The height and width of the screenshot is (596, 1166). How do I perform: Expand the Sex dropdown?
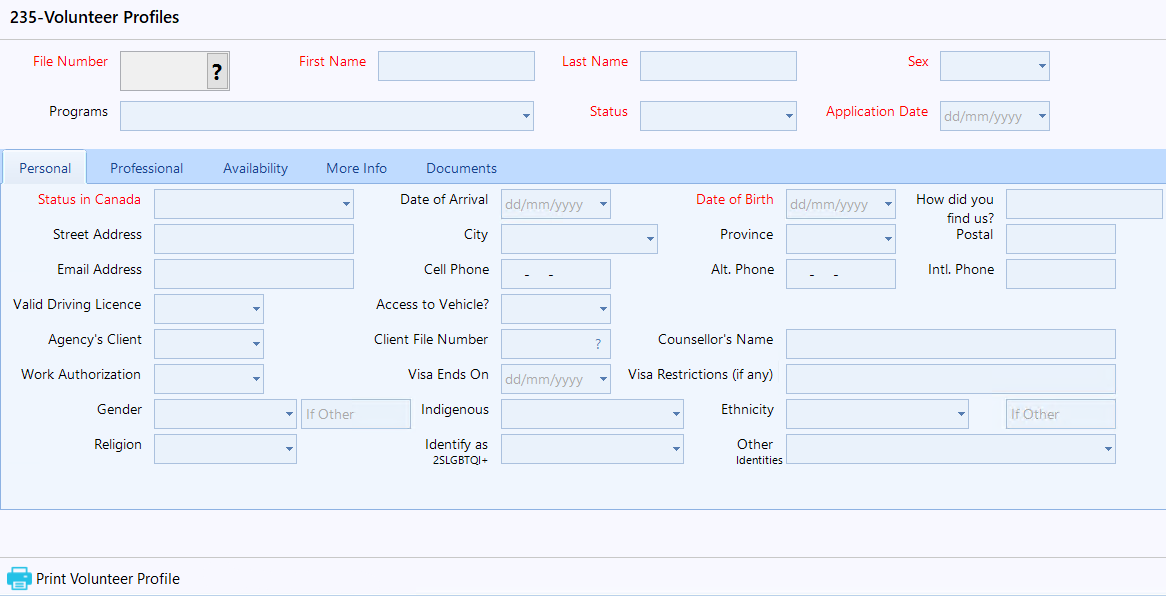[x=1042, y=66]
